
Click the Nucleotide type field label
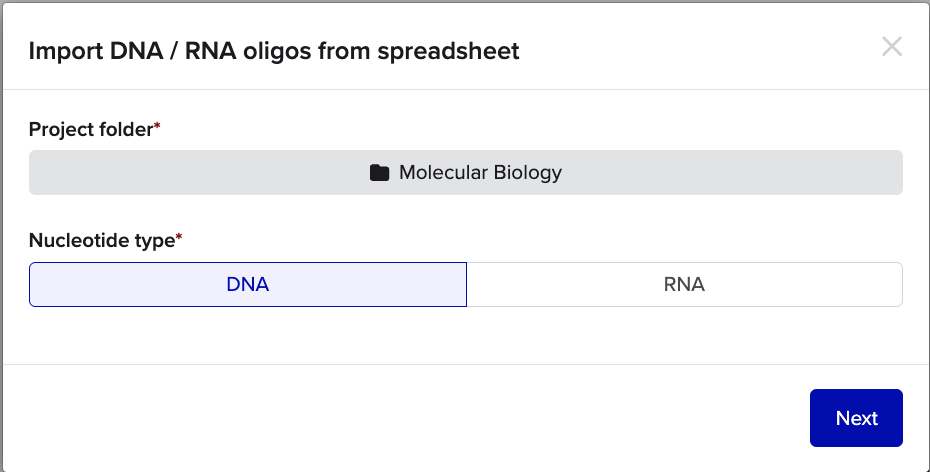point(101,240)
